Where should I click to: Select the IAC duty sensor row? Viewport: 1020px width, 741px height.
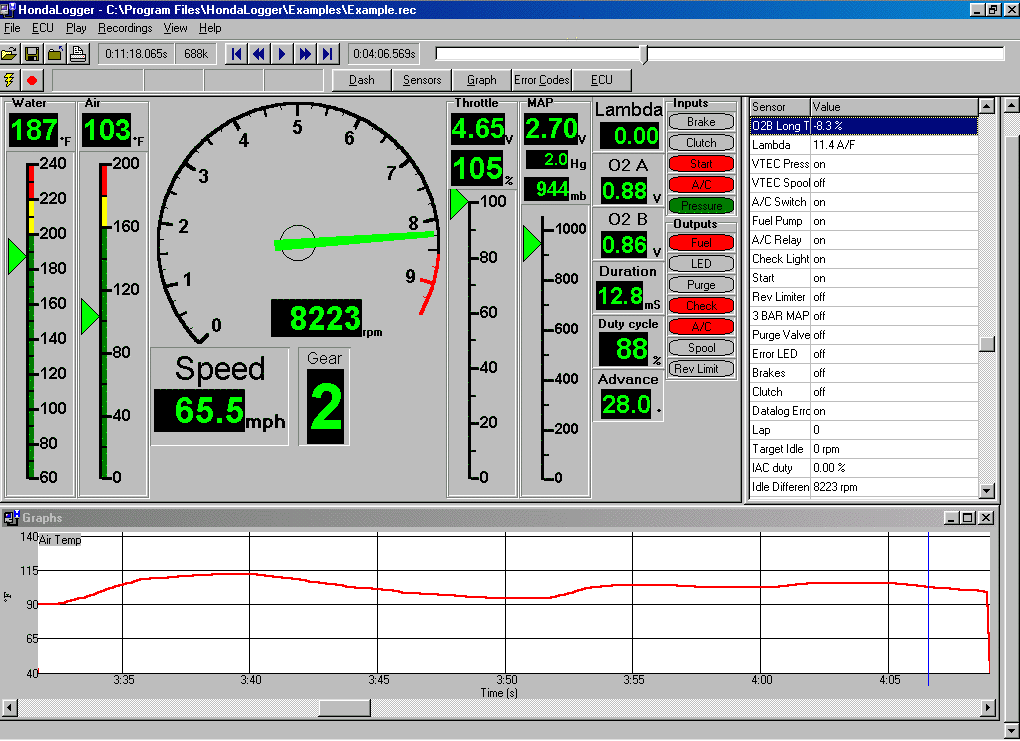point(863,468)
